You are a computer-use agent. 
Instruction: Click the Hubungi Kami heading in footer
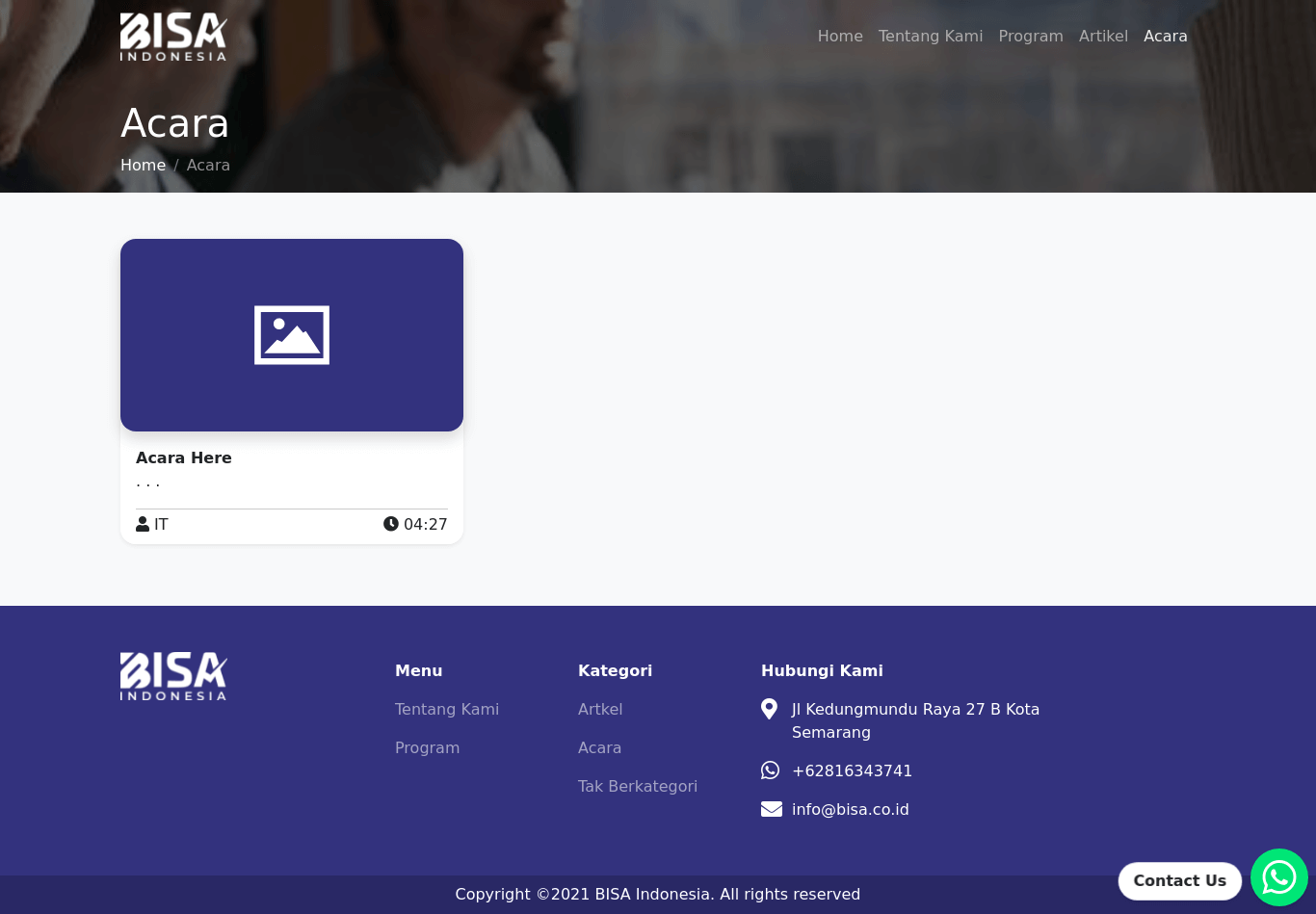click(822, 670)
